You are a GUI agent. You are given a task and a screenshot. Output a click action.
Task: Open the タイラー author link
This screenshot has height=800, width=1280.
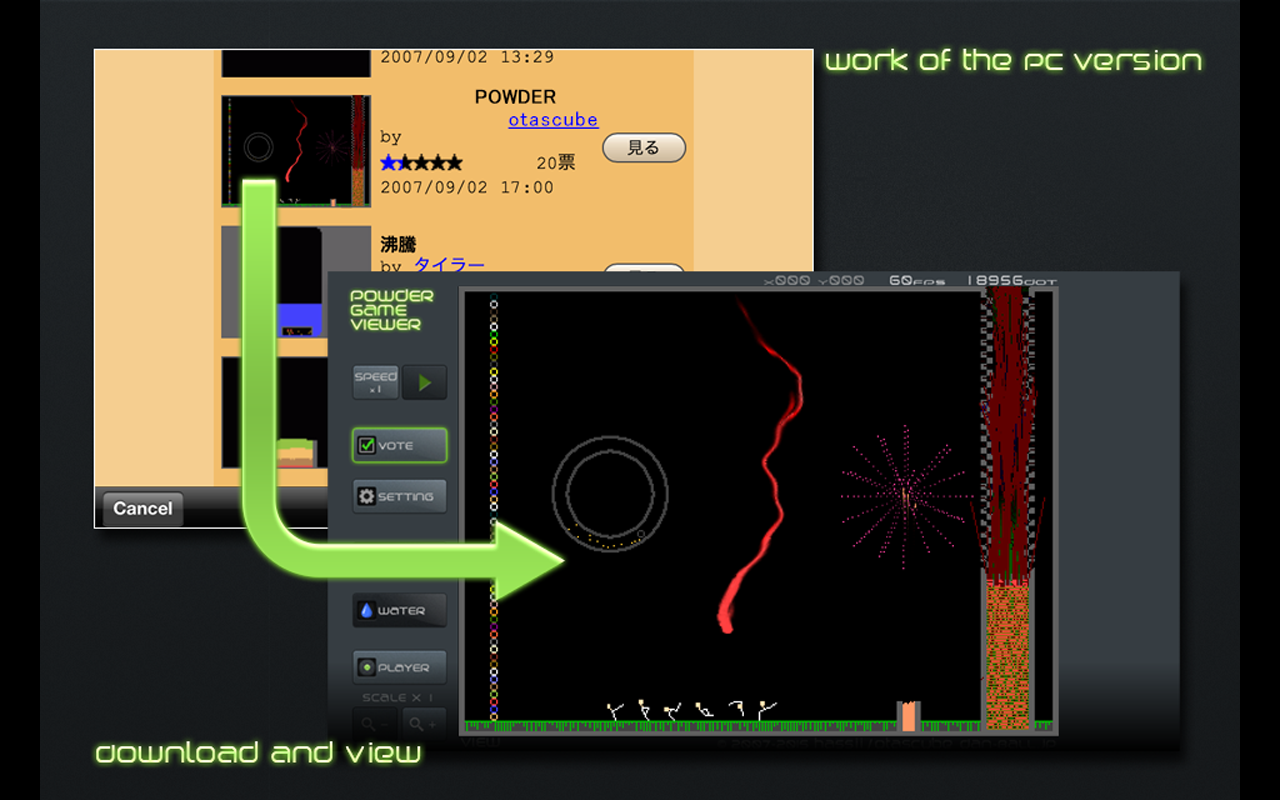click(449, 265)
